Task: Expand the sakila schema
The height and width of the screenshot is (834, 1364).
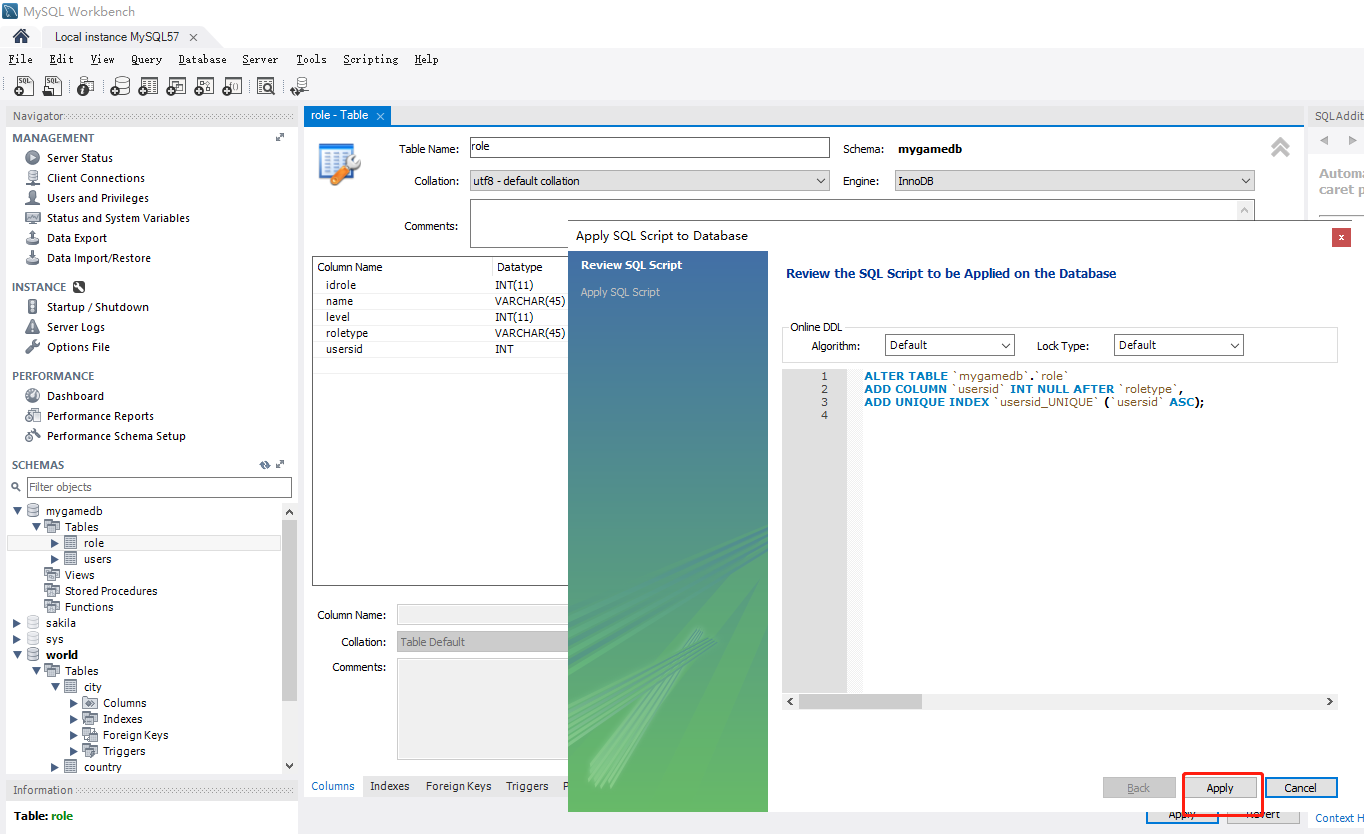Action: (17, 623)
